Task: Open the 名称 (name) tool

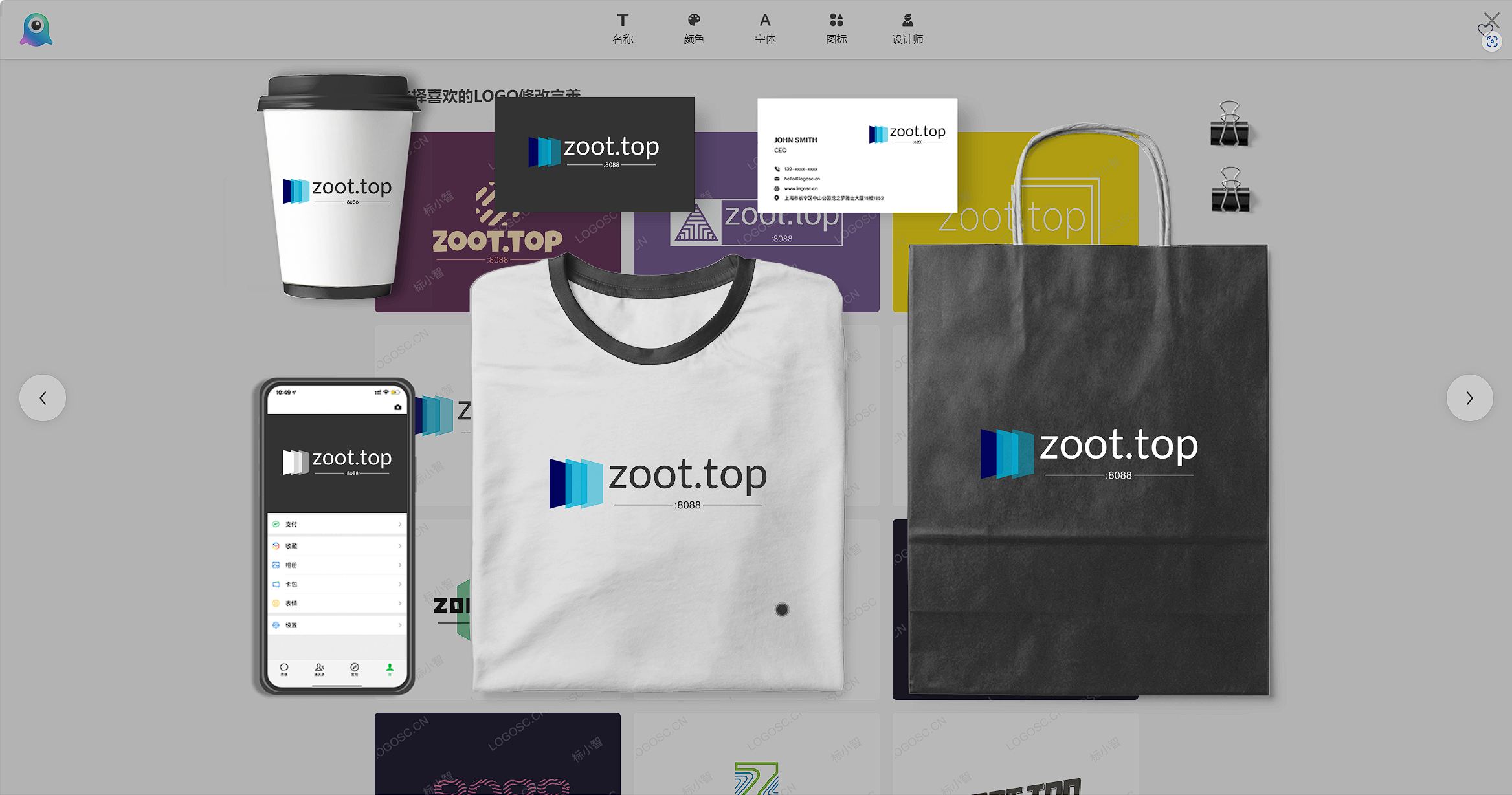Action: pos(623,29)
